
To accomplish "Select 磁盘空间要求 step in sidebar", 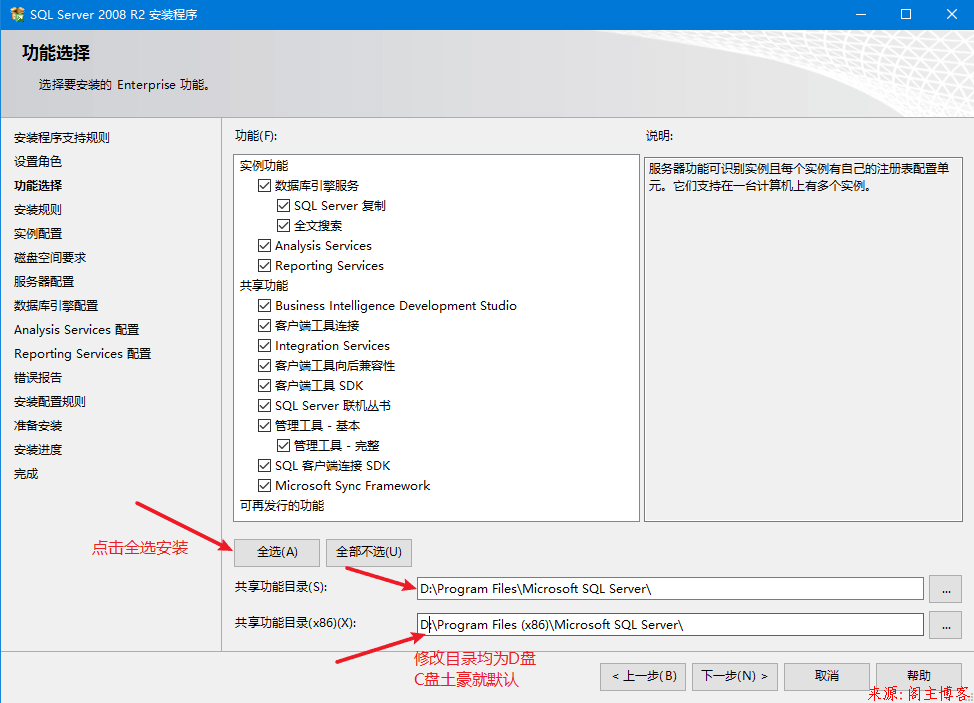I will point(50,258).
